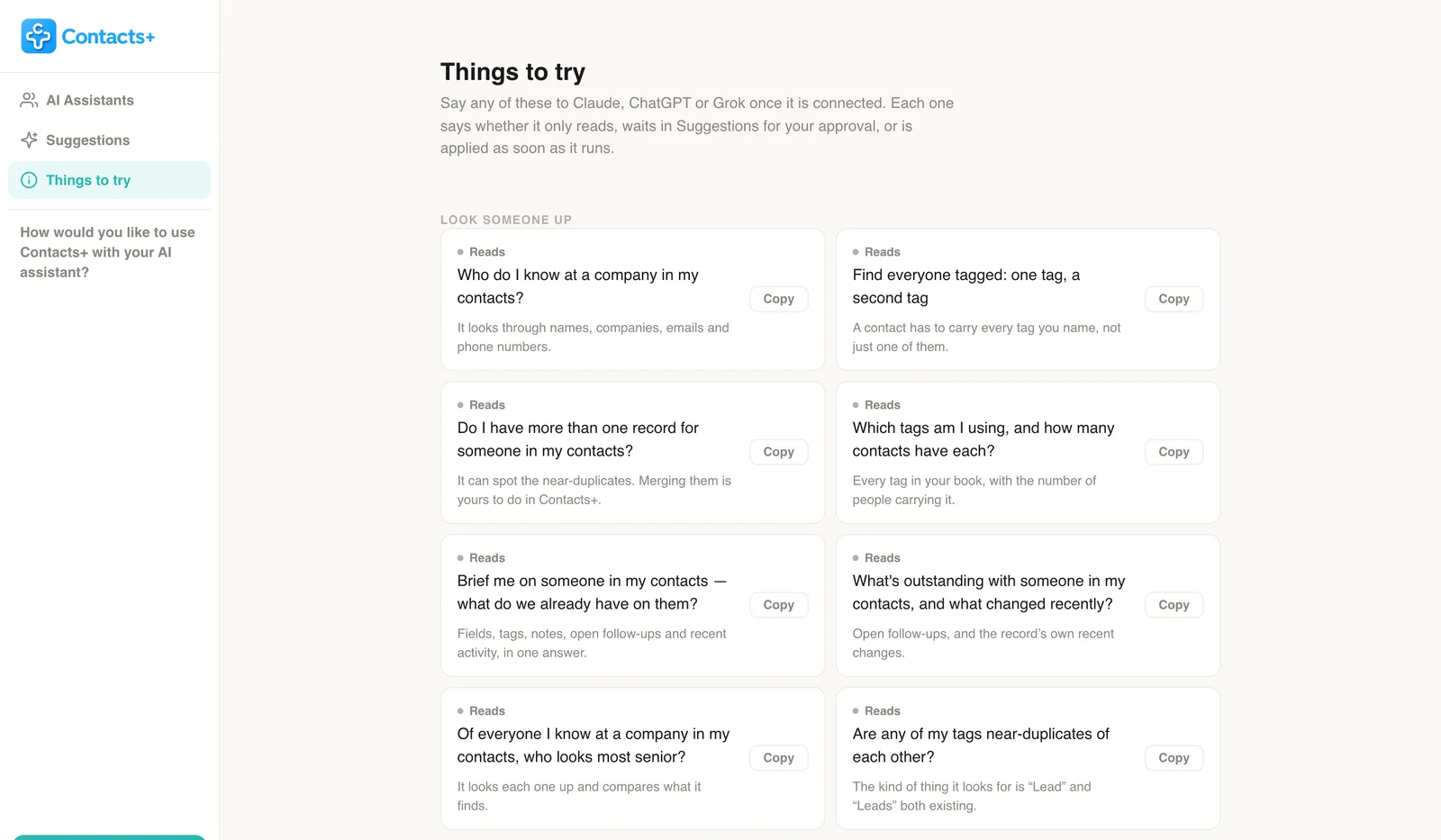Copy 'Who do I know at a company' prompt
This screenshot has height=840, width=1441.
point(778,299)
